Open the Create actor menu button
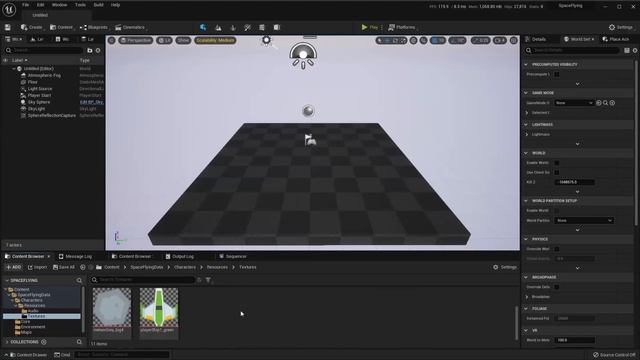 [x=31, y=27]
